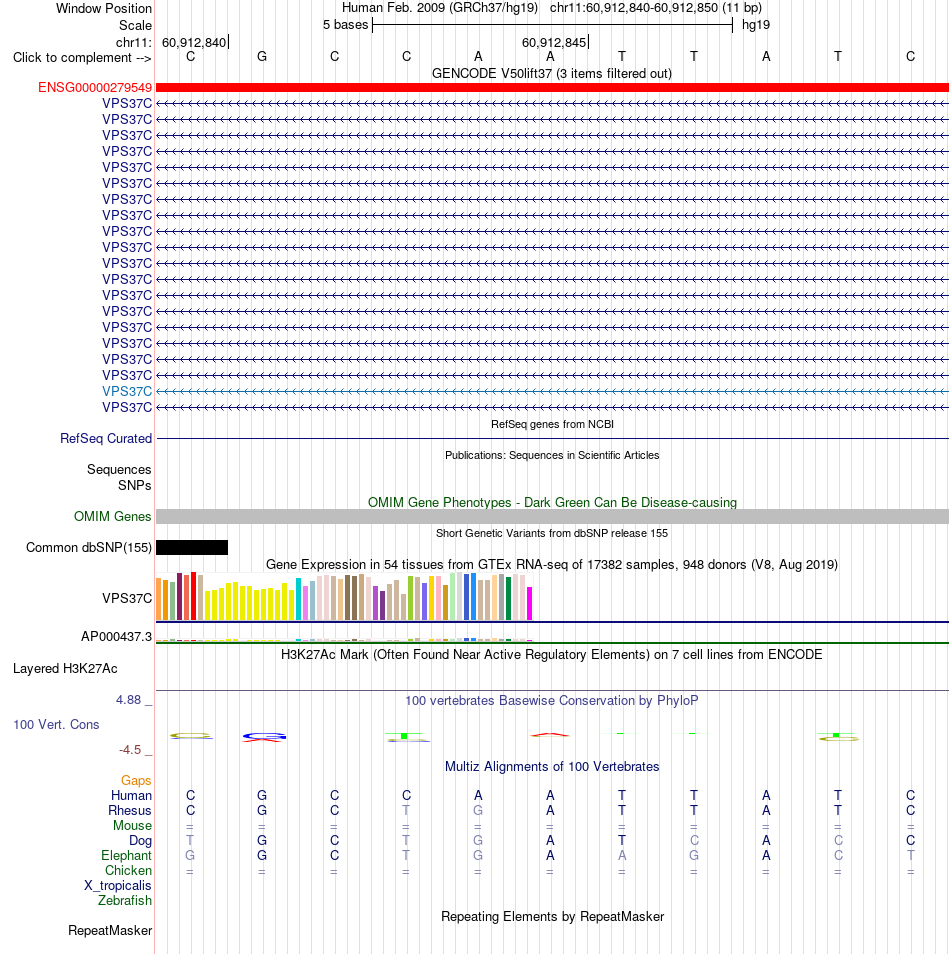Click the Rhesus species label
The height and width of the screenshot is (954, 950).
point(130,810)
